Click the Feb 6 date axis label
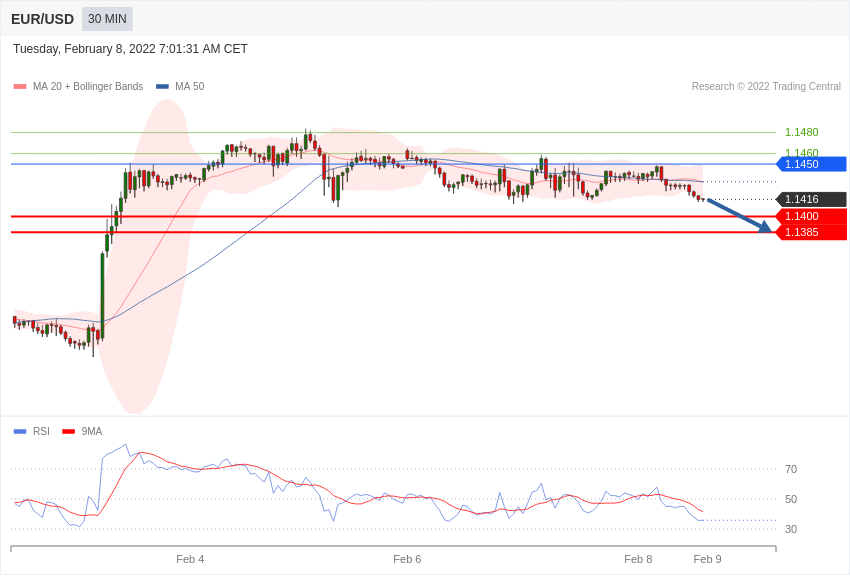 point(407,559)
